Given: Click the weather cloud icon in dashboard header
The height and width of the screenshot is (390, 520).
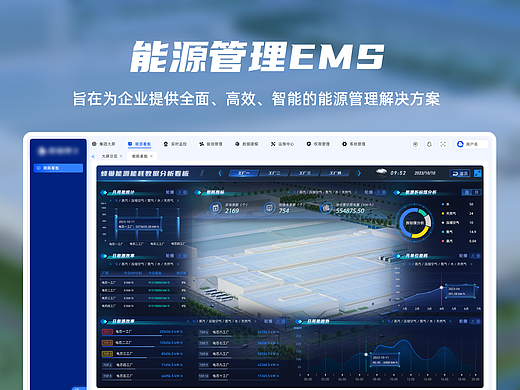Looking at the screenshot, I should [x=381, y=172].
